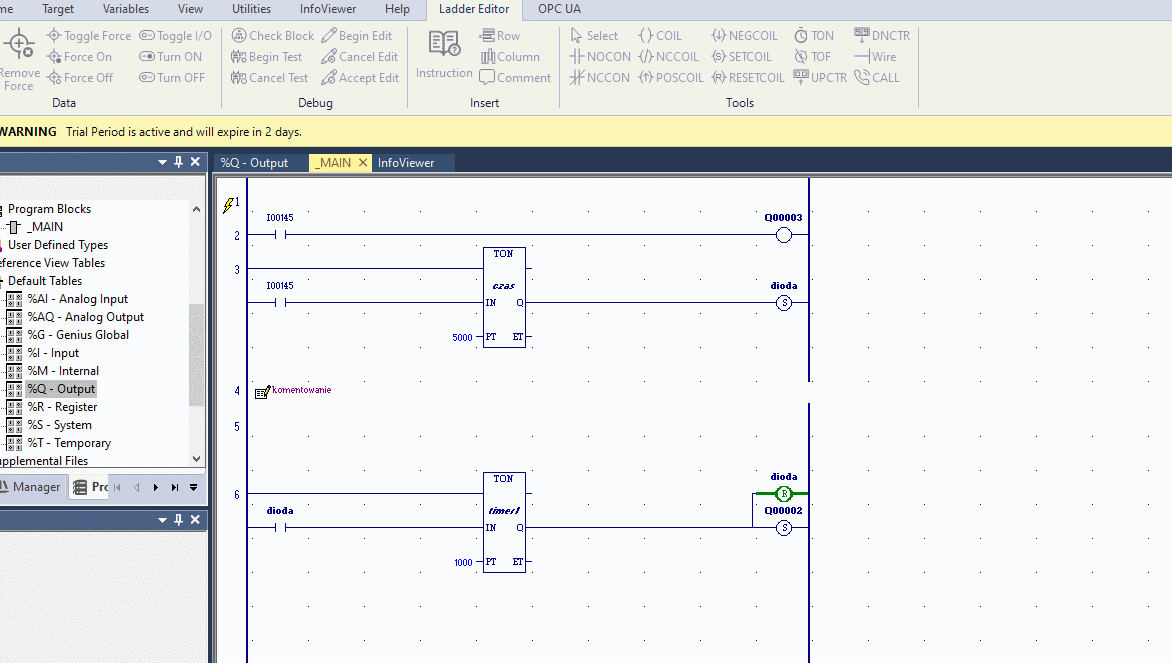Image resolution: width=1172 pixels, height=663 pixels.
Task: Switch to the InfoViewer editor tab
Action: click(406, 163)
